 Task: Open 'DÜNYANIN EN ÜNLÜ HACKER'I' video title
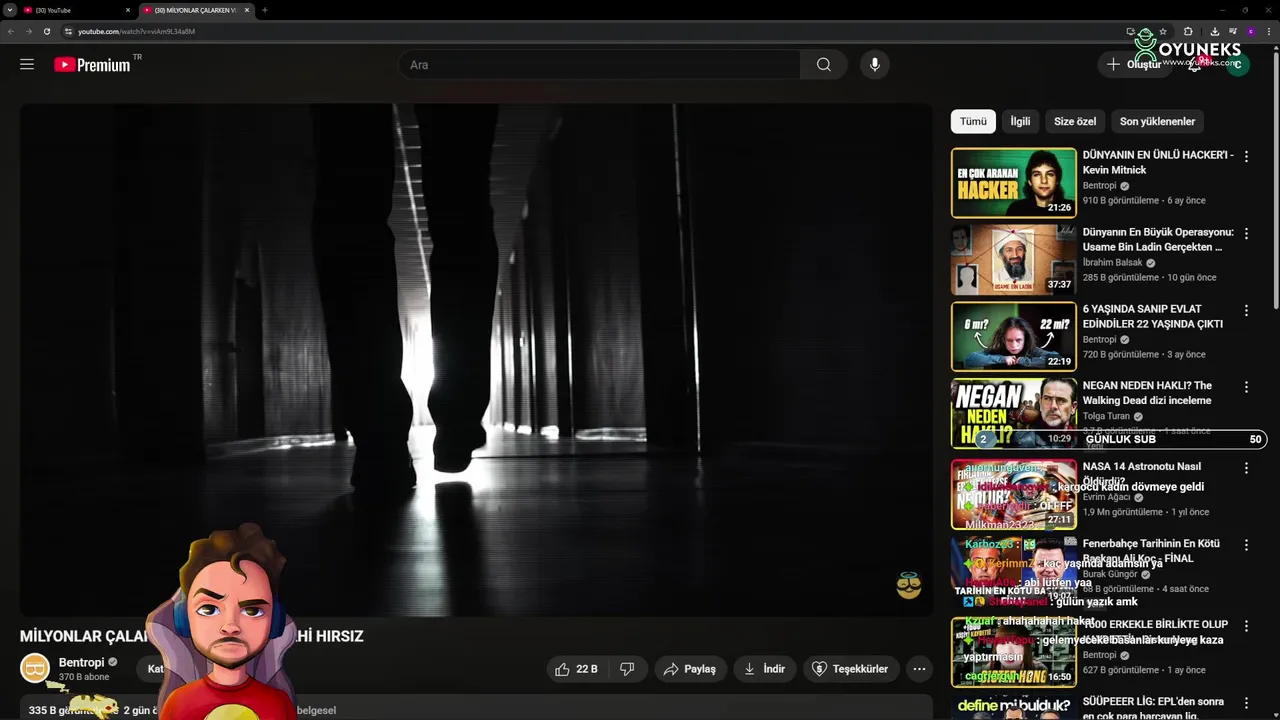pyautogui.click(x=1158, y=163)
